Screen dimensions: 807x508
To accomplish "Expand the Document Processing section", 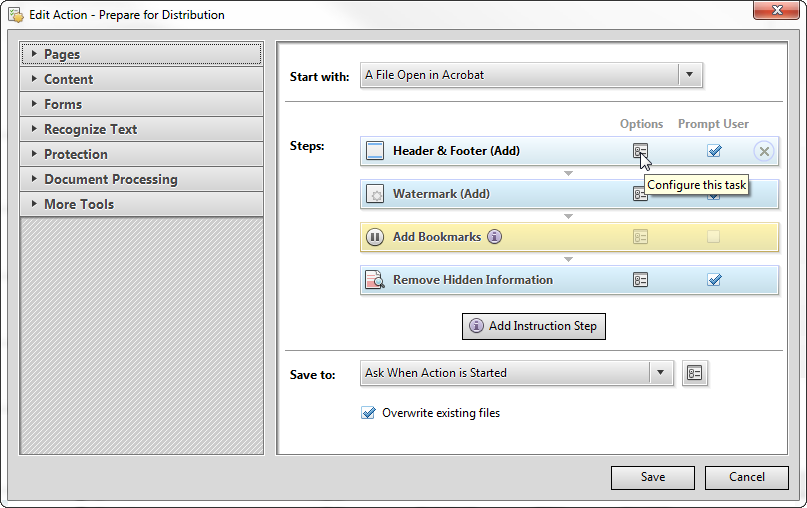I will (x=141, y=179).
